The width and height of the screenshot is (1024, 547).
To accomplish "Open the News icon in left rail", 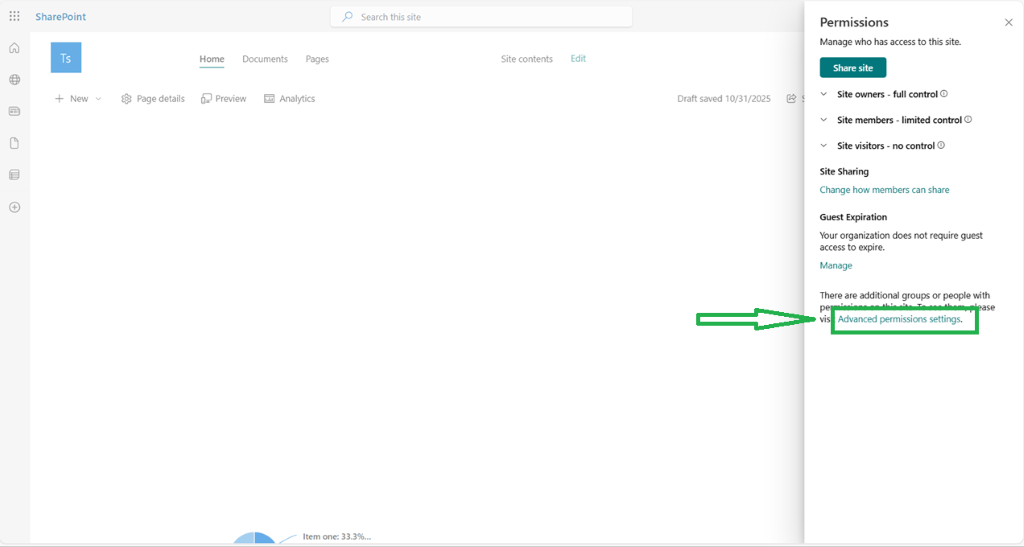I will (x=14, y=112).
